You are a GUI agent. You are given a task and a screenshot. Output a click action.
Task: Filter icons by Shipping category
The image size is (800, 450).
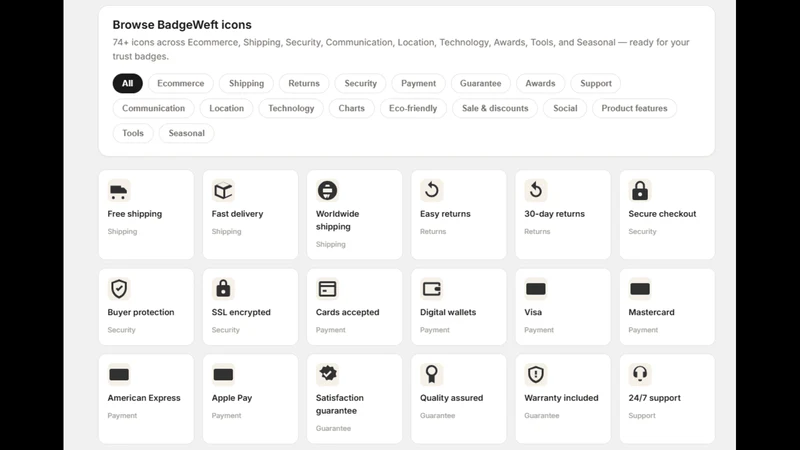click(246, 83)
